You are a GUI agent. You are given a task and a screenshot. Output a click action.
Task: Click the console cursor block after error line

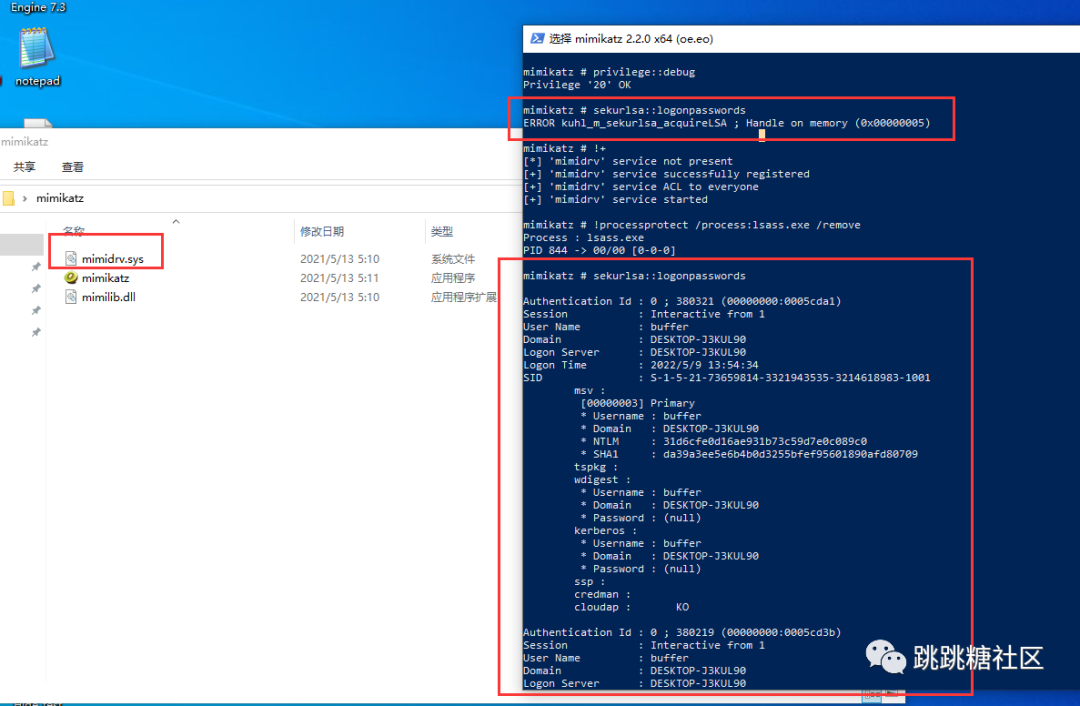762,136
